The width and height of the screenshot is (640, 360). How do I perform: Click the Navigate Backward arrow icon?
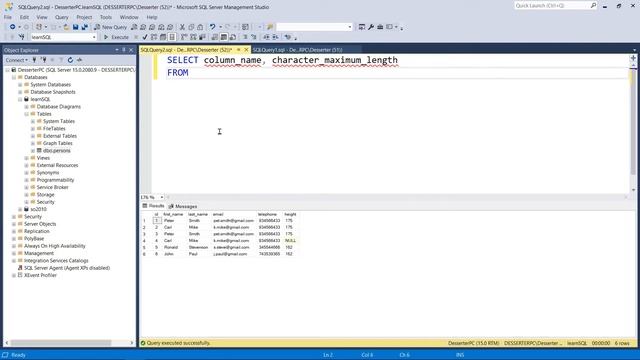tap(13, 27)
